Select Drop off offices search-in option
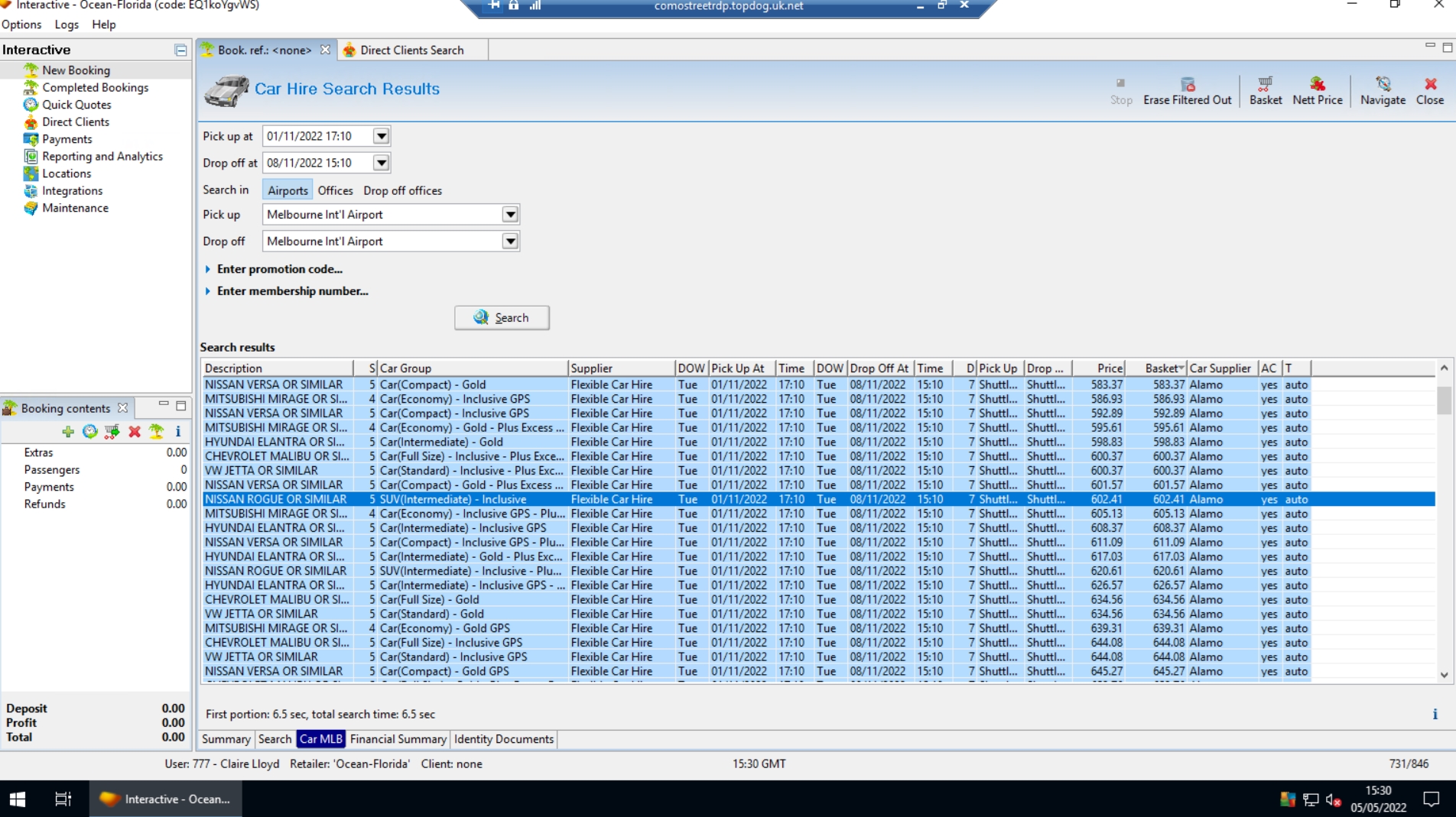1456x817 pixels. click(403, 190)
